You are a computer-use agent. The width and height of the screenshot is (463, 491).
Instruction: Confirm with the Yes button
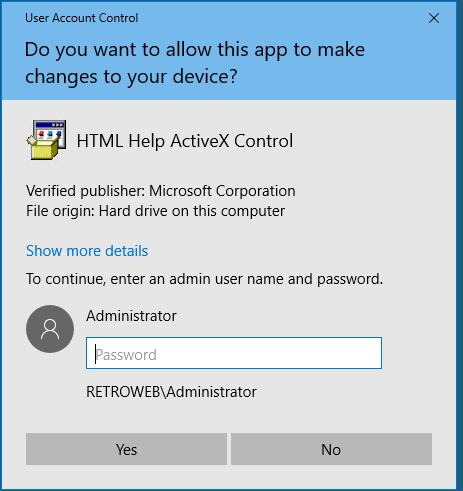126,449
